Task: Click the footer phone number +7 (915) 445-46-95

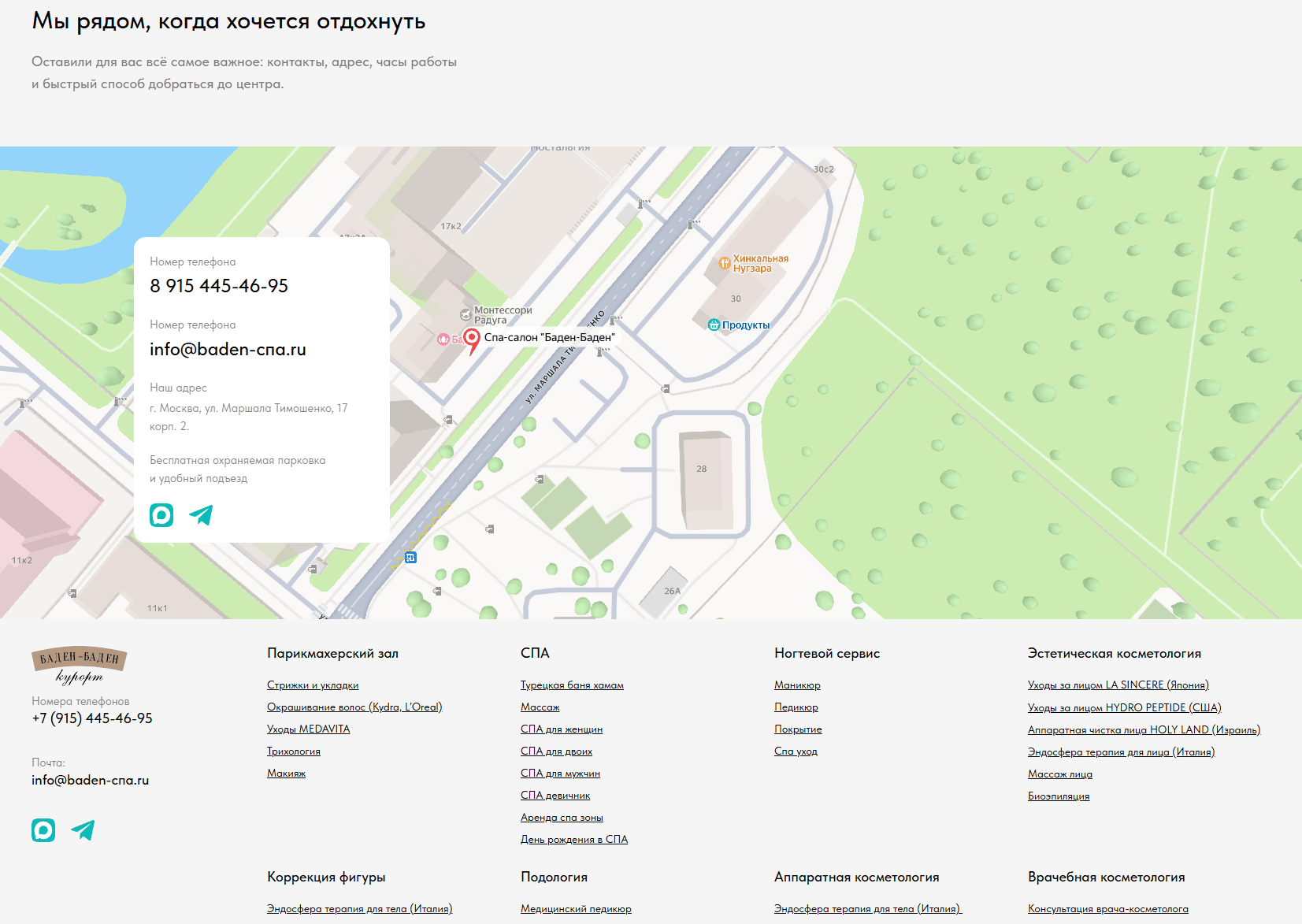Action: pos(92,718)
